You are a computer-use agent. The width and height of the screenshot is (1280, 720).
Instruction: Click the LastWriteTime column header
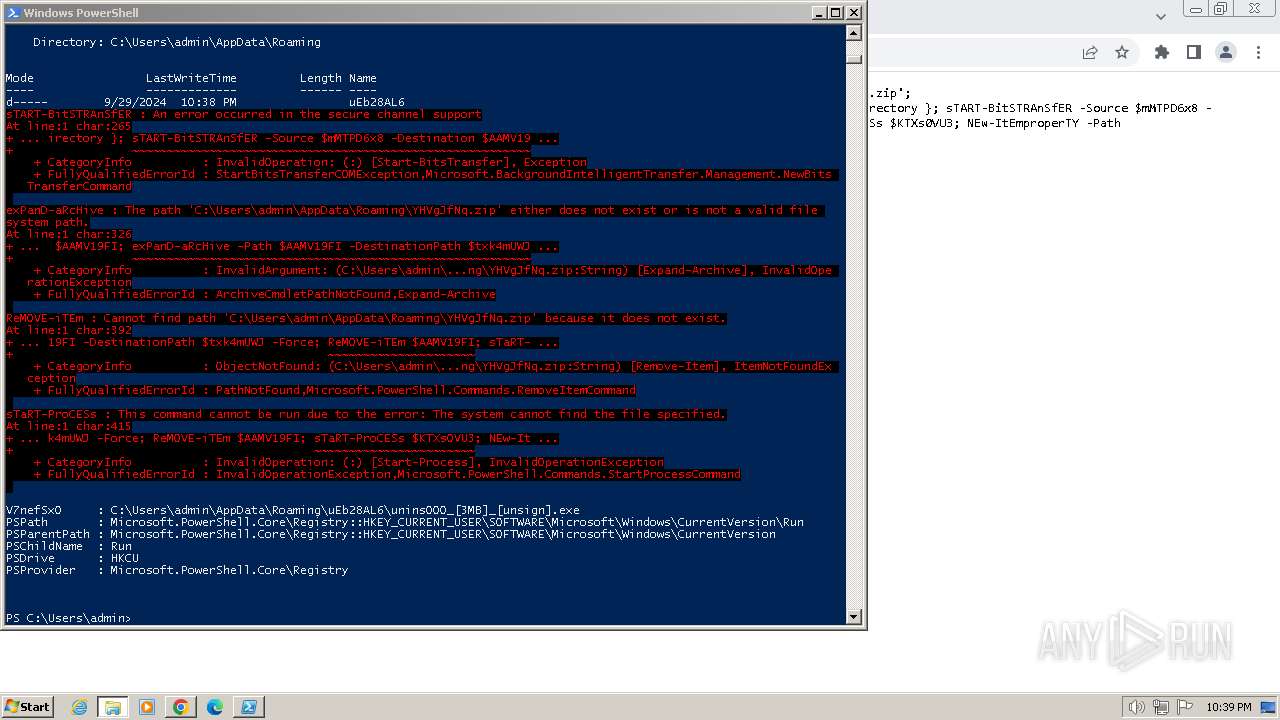pyautogui.click(x=191, y=78)
